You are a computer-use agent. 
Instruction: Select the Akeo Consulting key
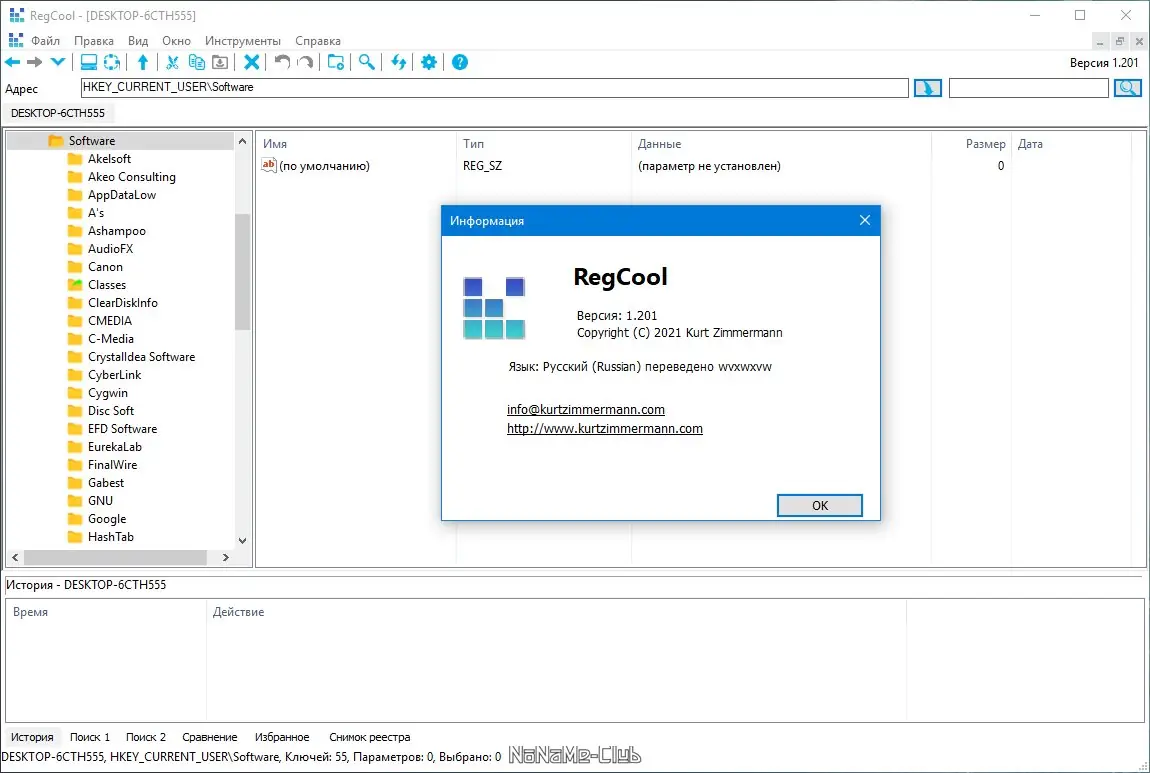tap(132, 177)
